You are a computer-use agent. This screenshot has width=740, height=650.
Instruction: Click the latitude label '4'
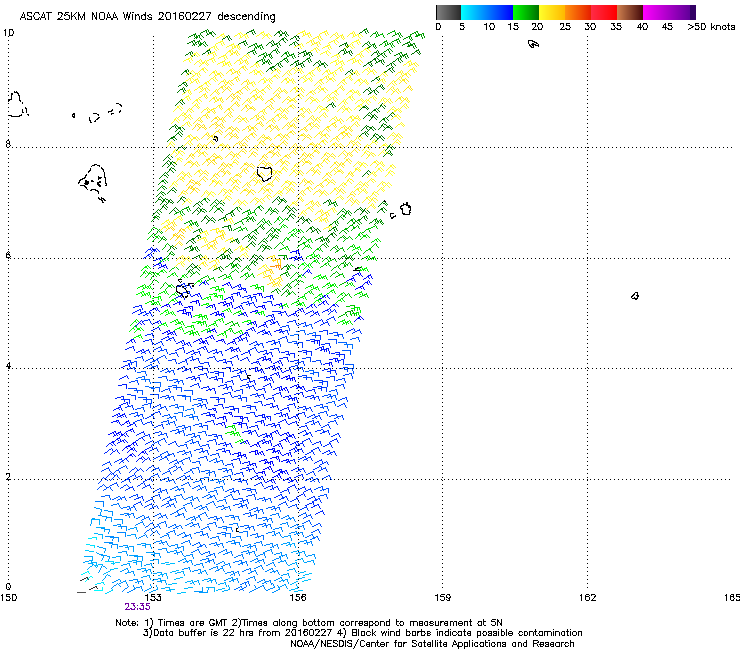[8, 365]
